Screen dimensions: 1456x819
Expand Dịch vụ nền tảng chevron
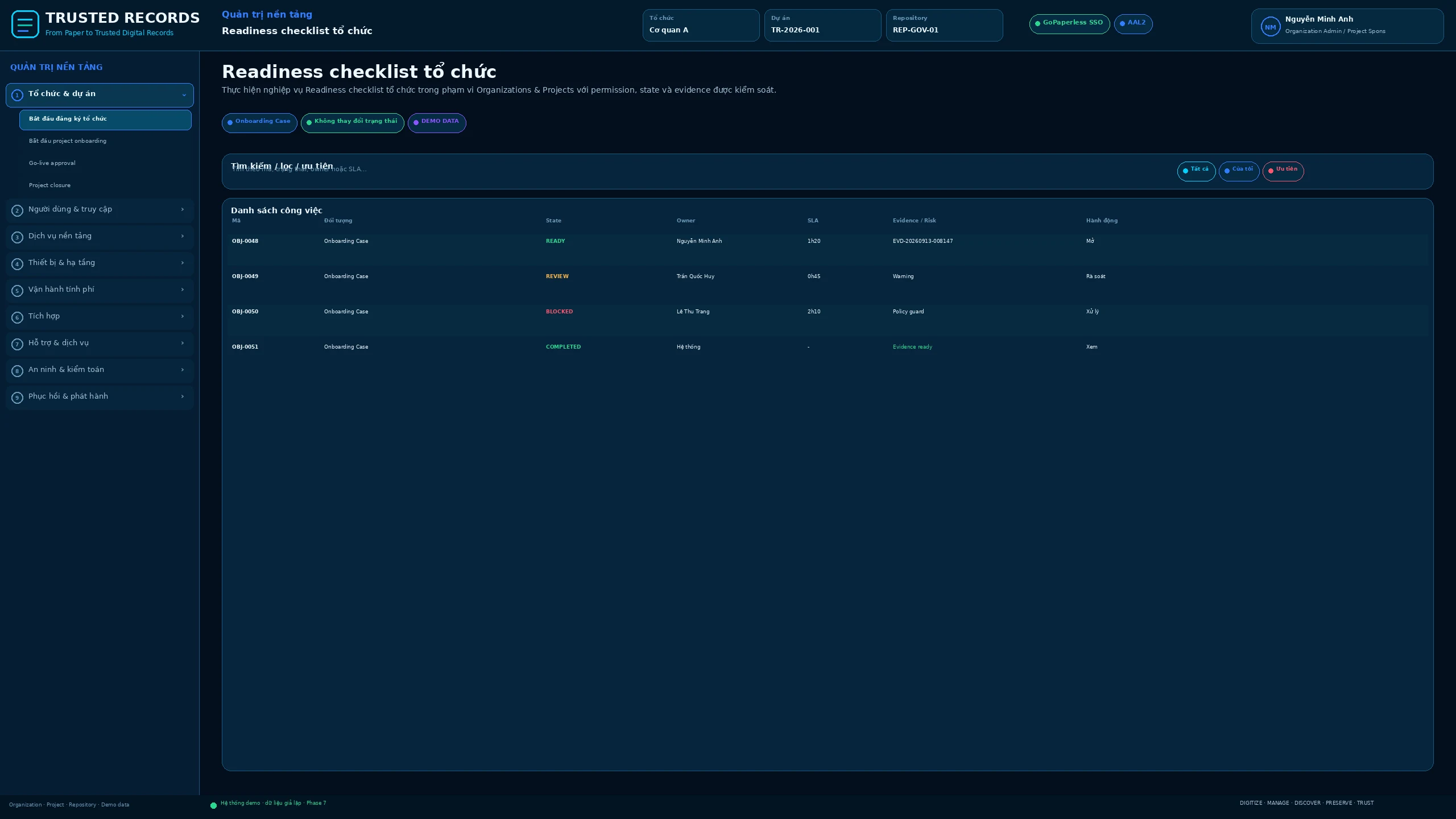183,236
